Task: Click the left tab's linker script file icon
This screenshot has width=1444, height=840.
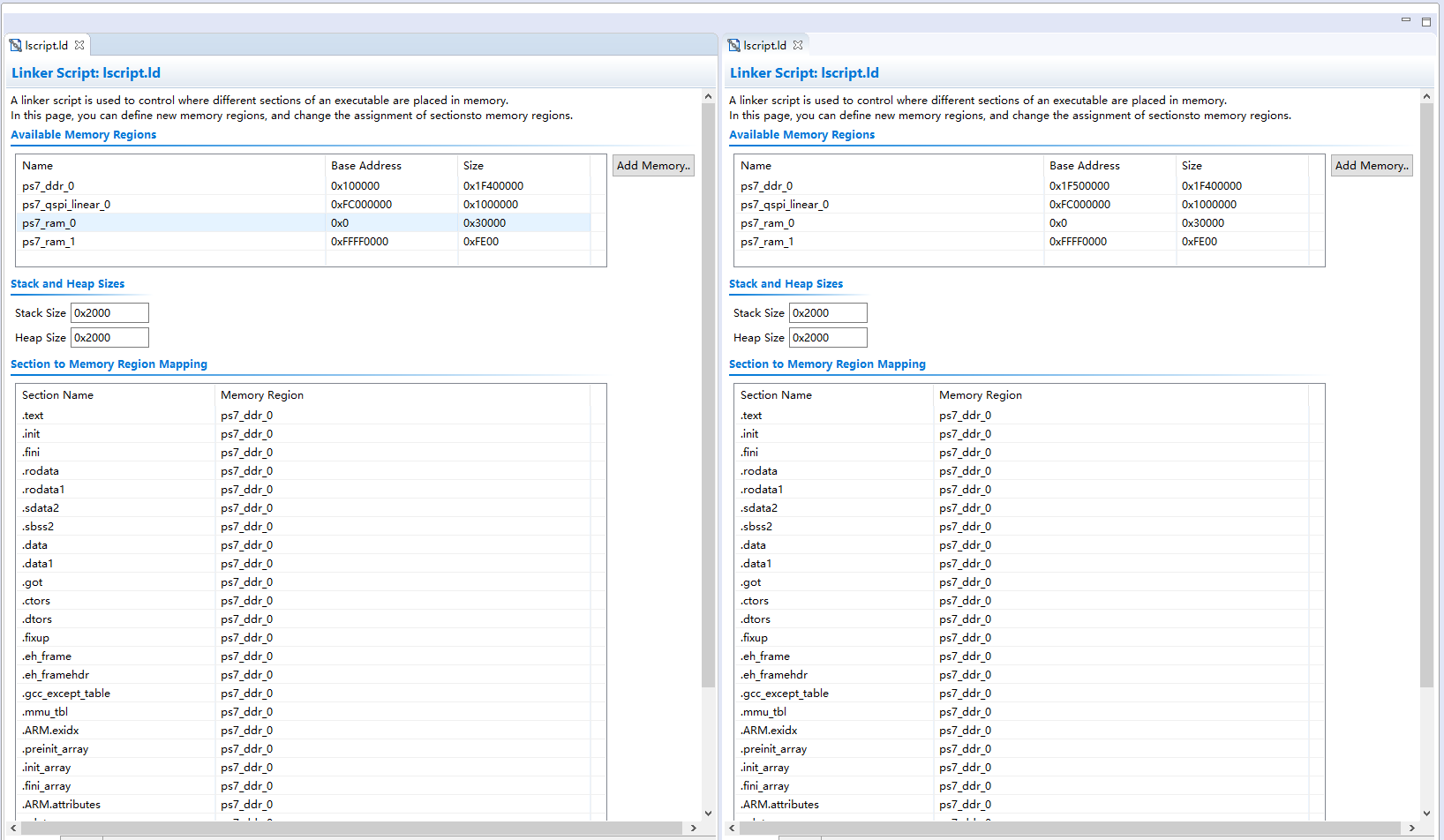Action: click(x=15, y=45)
